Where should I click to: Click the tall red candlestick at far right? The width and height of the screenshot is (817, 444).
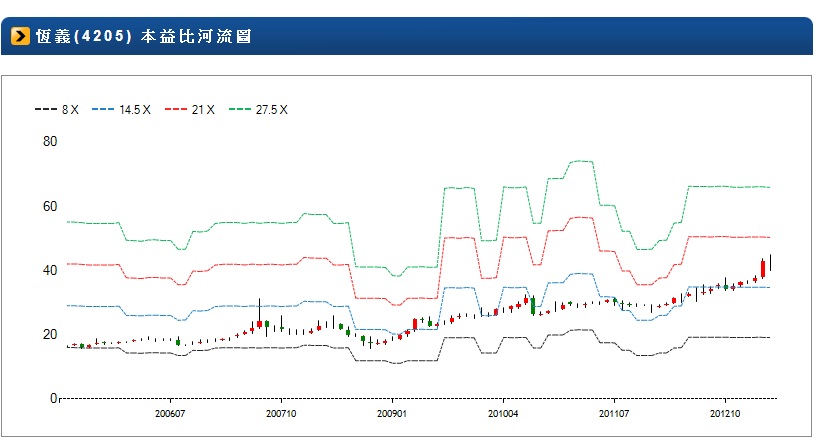763,269
